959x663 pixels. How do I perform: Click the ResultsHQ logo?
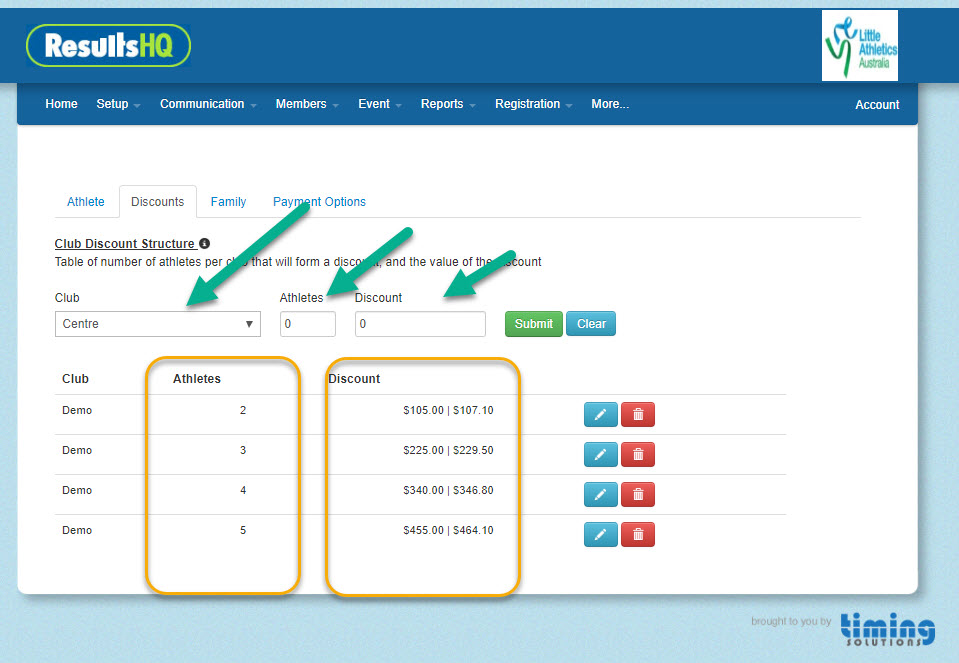click(107, 45)
